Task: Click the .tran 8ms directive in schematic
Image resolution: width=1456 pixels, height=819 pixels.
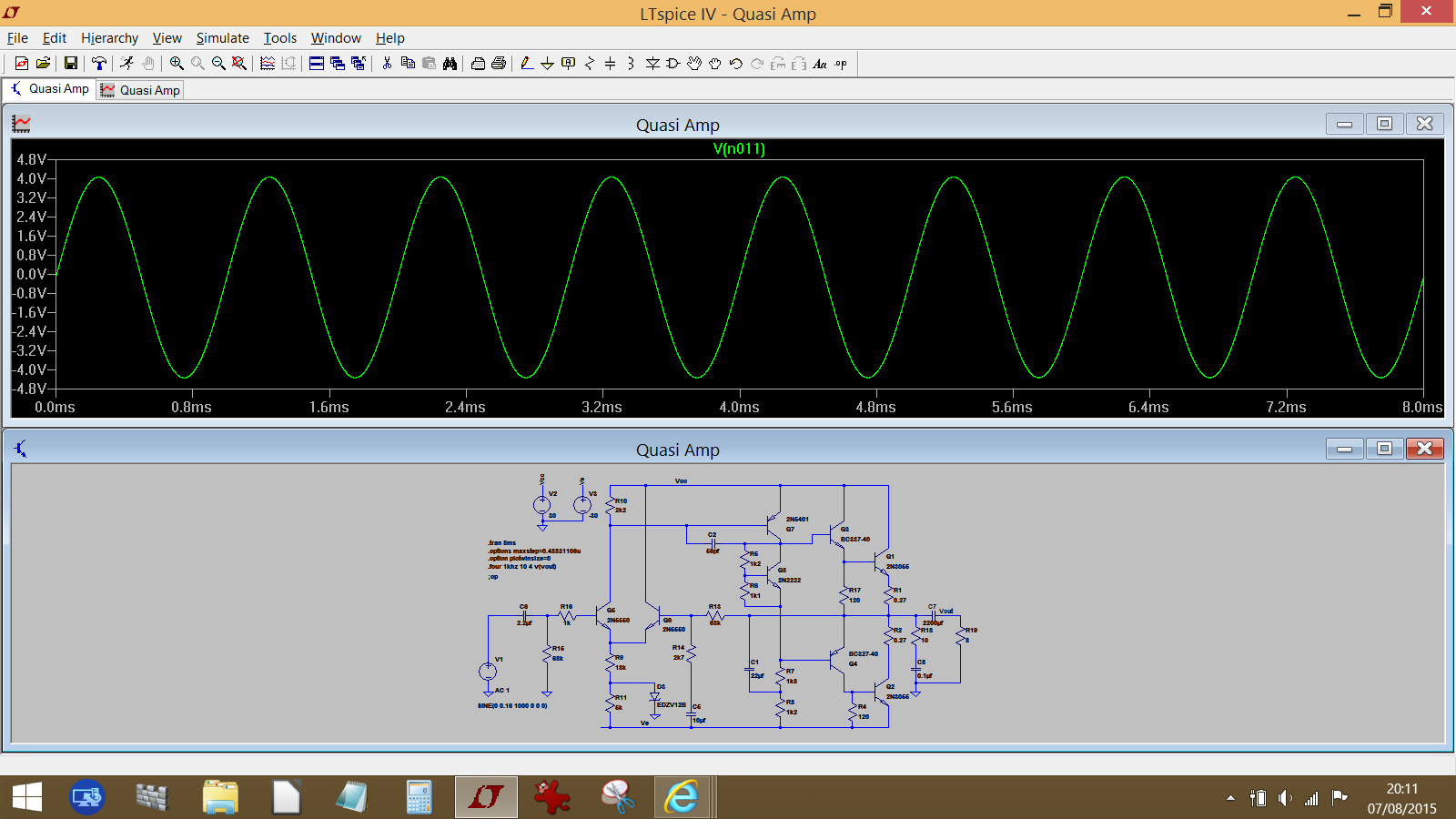Action: pos(501,542)
